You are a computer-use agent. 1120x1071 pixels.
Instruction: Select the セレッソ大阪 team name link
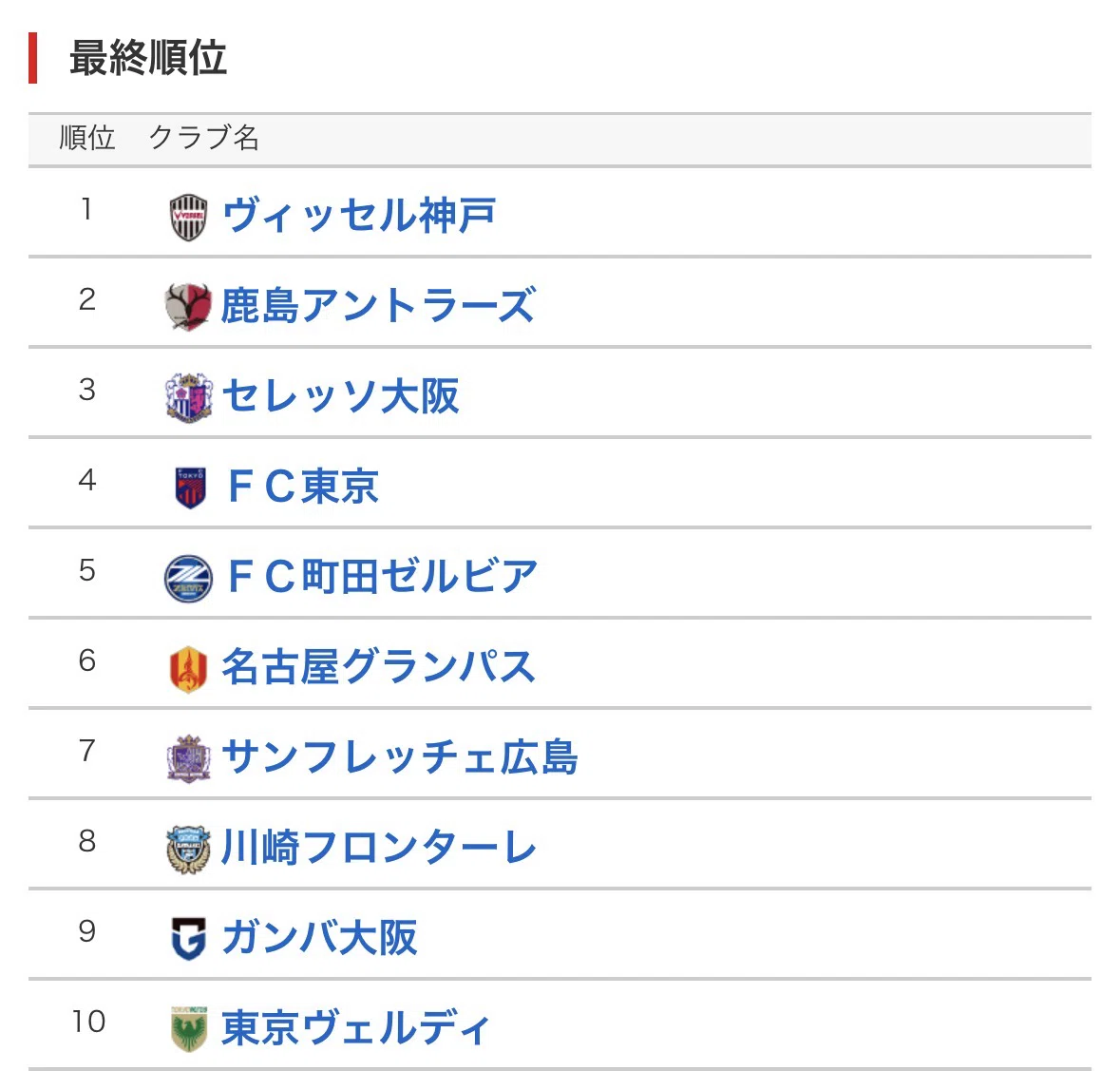341,396
